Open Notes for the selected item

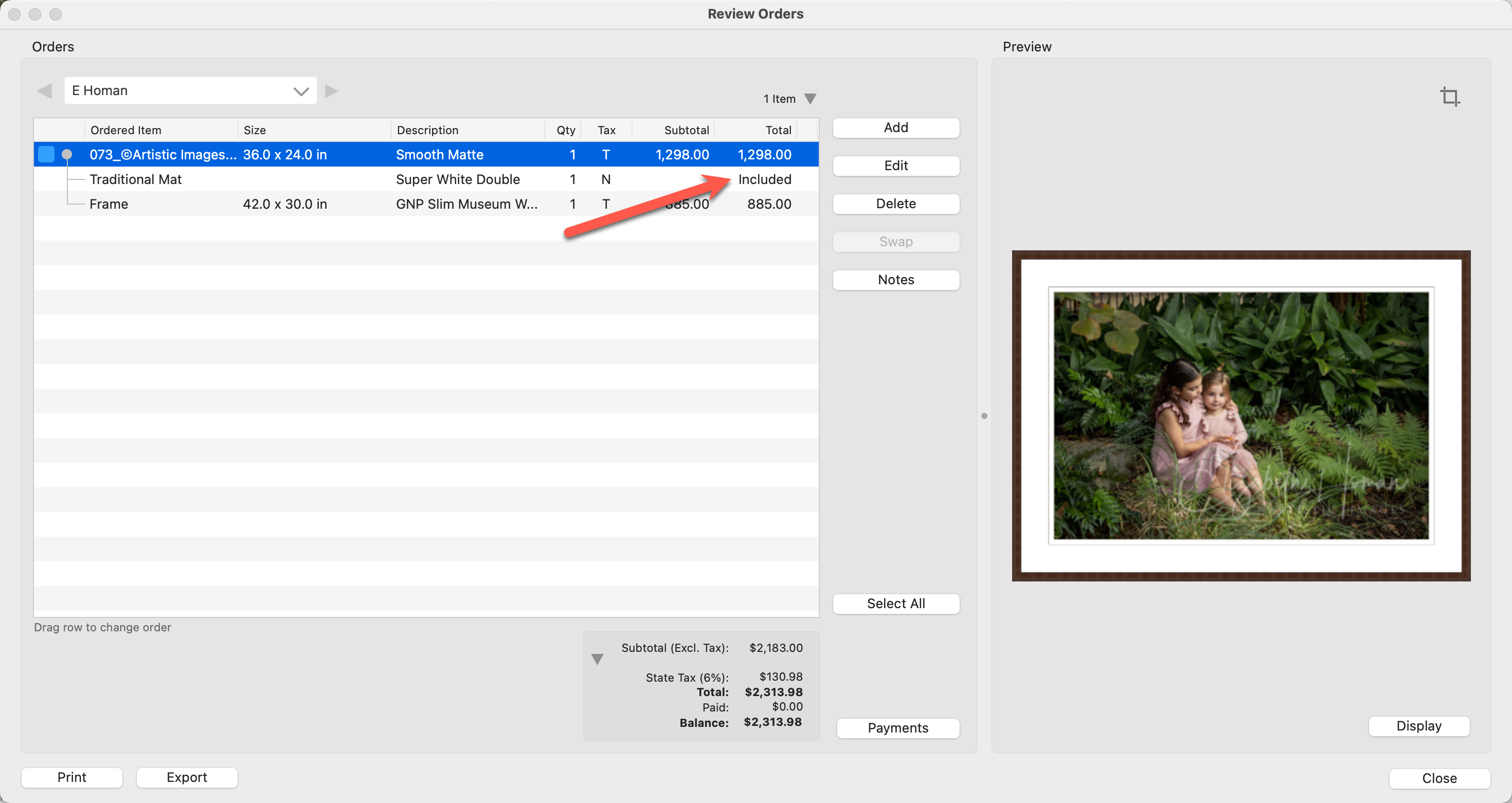click(x=895, y=280)
